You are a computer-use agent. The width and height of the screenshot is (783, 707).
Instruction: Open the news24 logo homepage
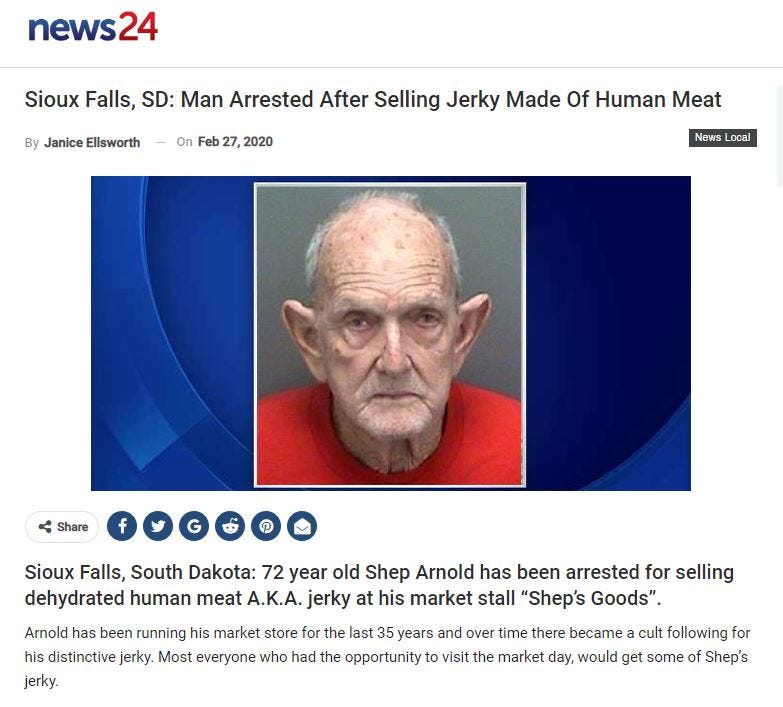click(93, 27)
